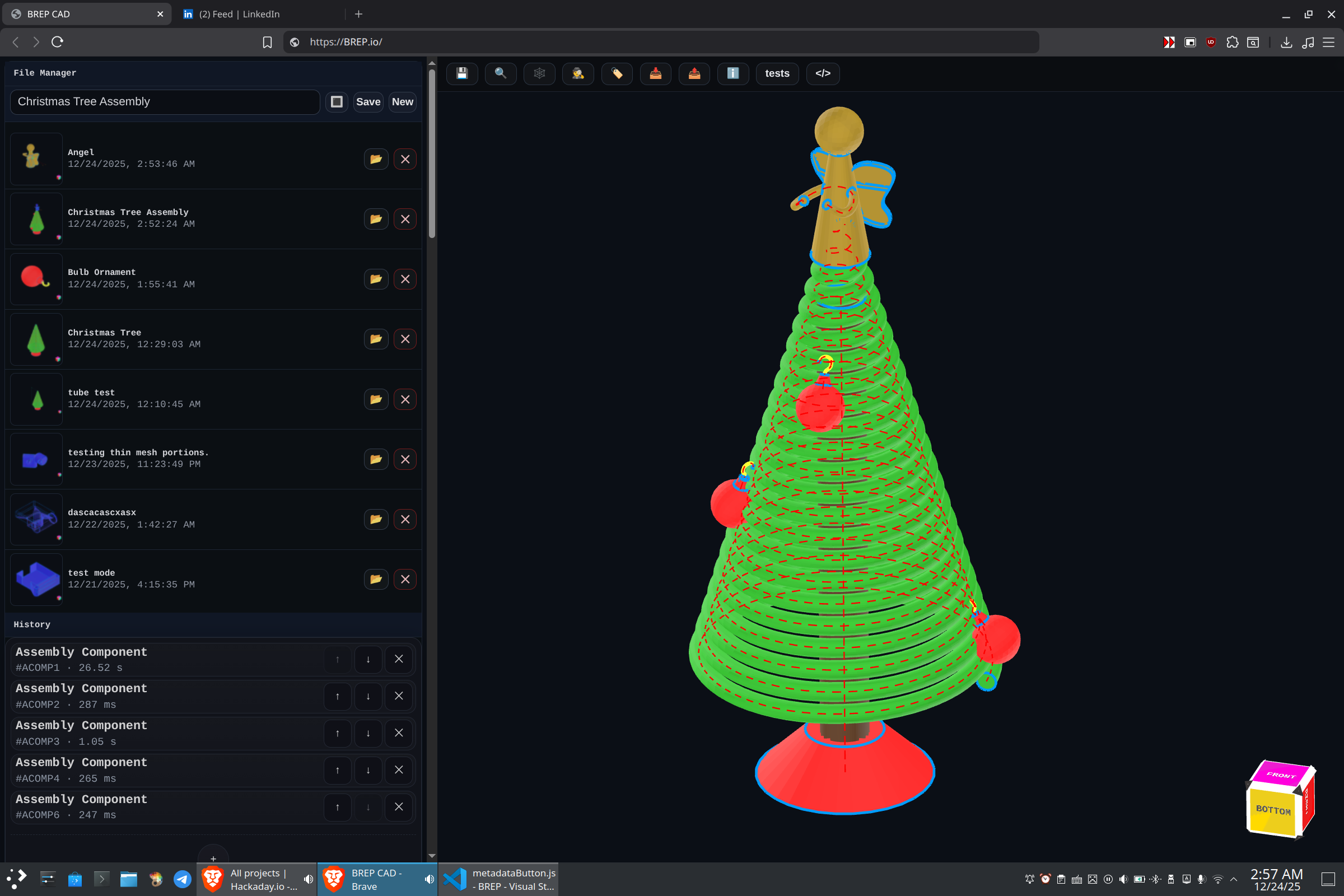Click the floppy disk save icon in the toolbar
Image resolution: width=1344 pixels, height=896 pixels.
click(461, 74)
